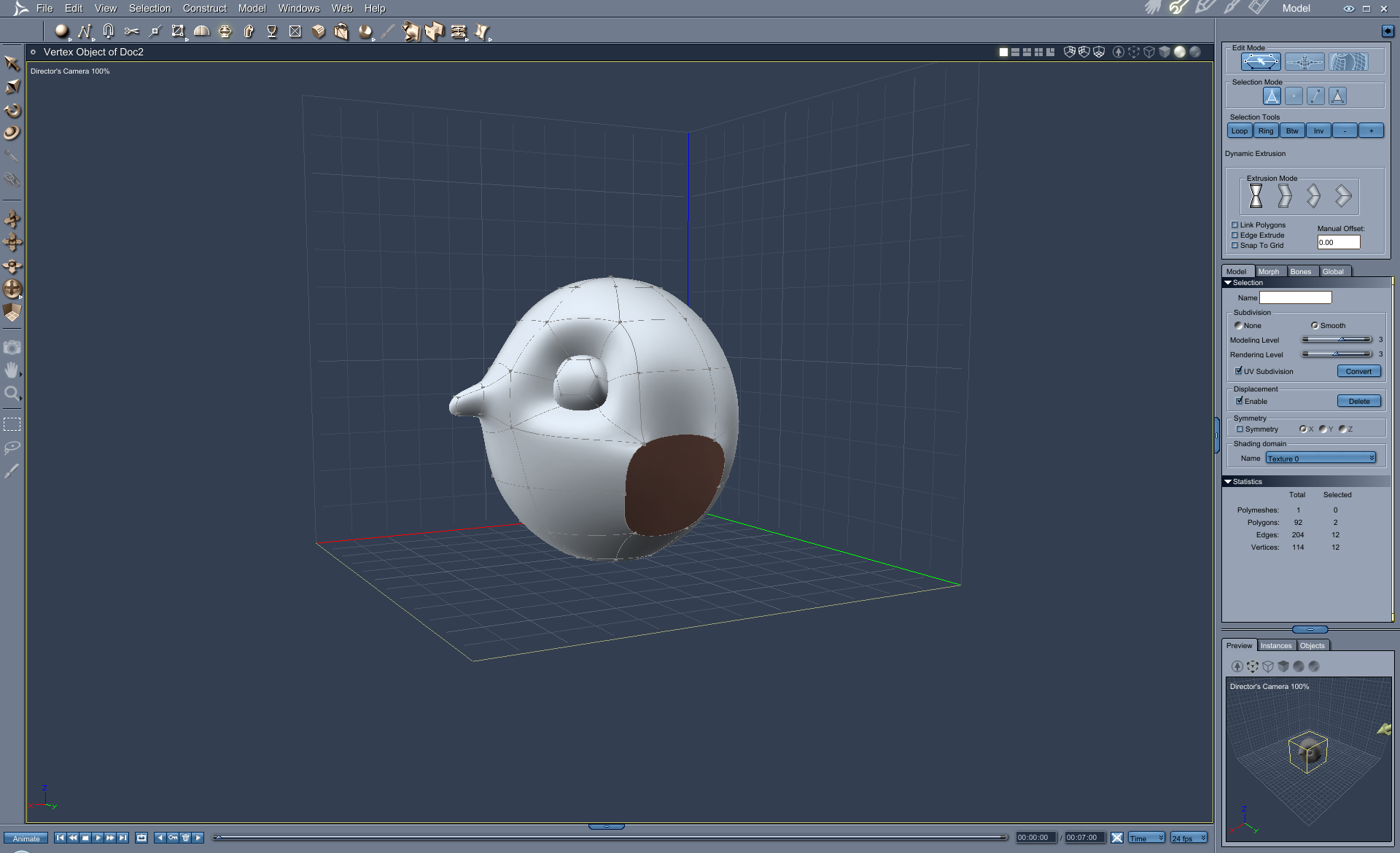Open the Construct menu

(204, 8)
